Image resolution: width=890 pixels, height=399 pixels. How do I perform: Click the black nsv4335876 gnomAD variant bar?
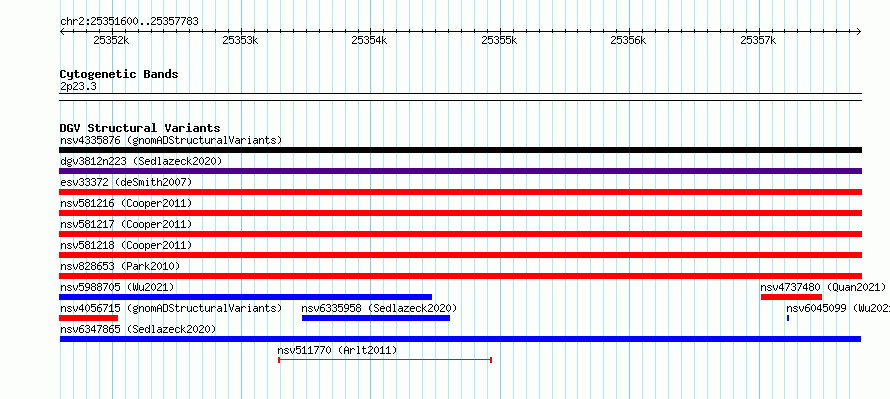coord(460,150)
